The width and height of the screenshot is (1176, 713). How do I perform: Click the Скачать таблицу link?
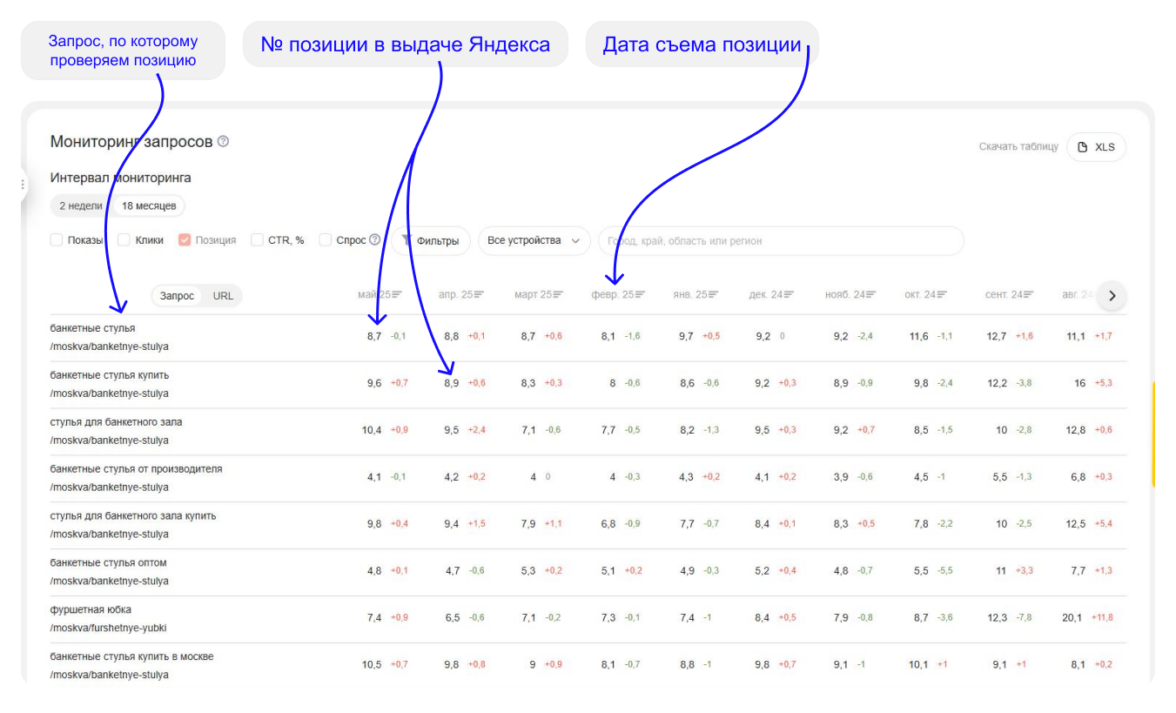[1018, 147]
